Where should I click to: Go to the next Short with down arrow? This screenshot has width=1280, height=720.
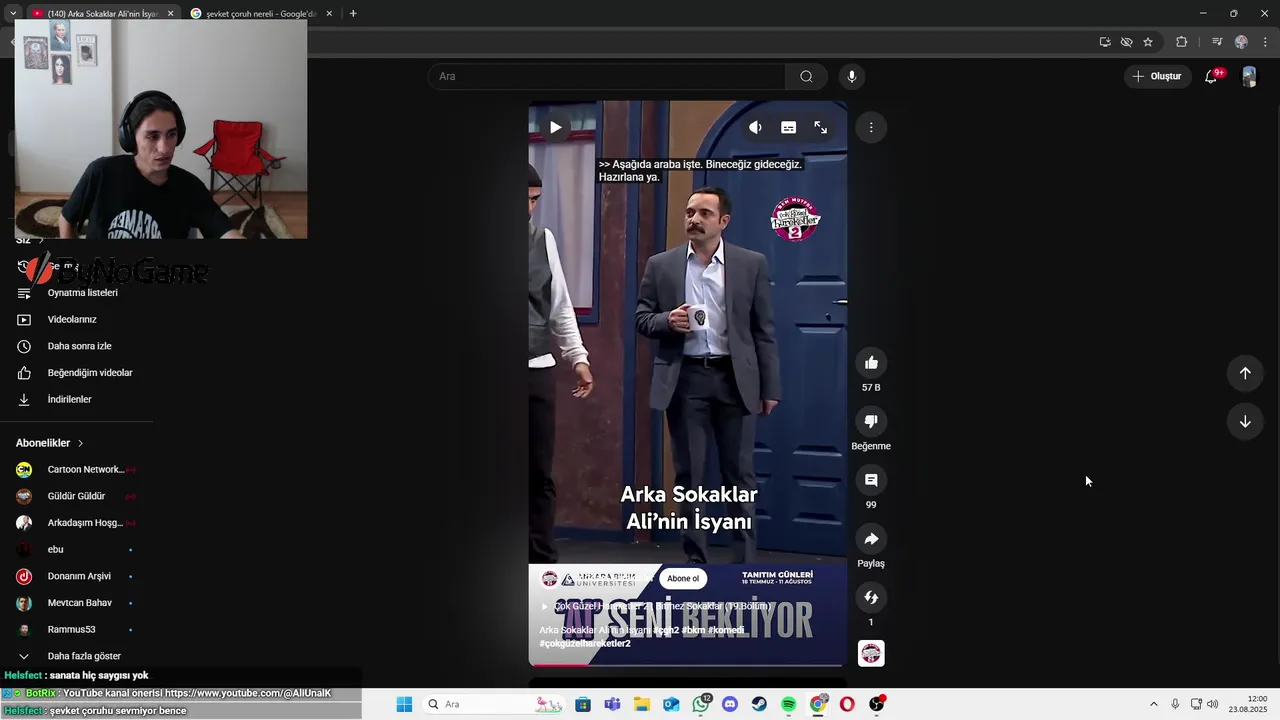click(1245, 422)
